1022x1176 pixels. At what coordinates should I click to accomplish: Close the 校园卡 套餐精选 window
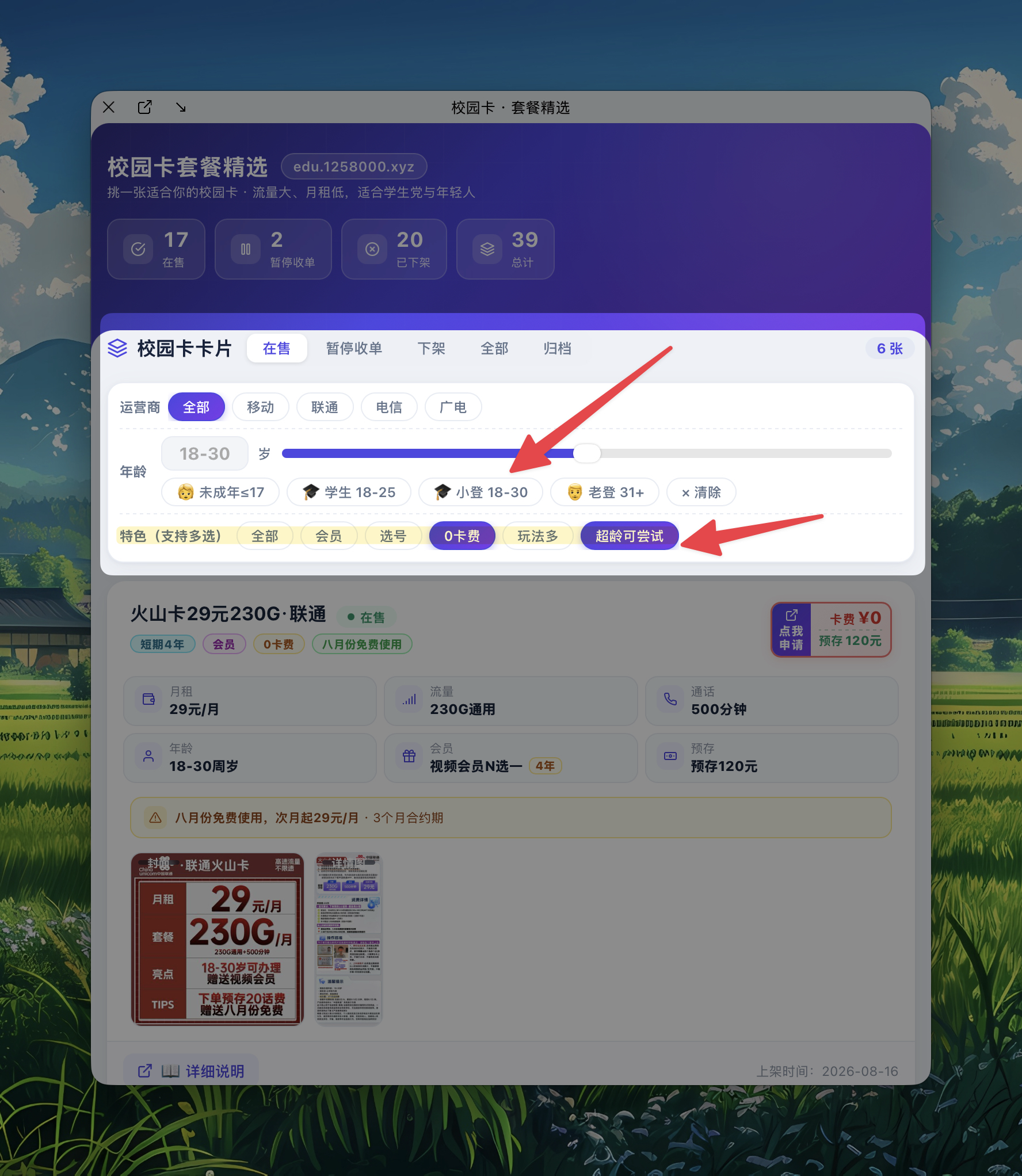coord(109,107)
